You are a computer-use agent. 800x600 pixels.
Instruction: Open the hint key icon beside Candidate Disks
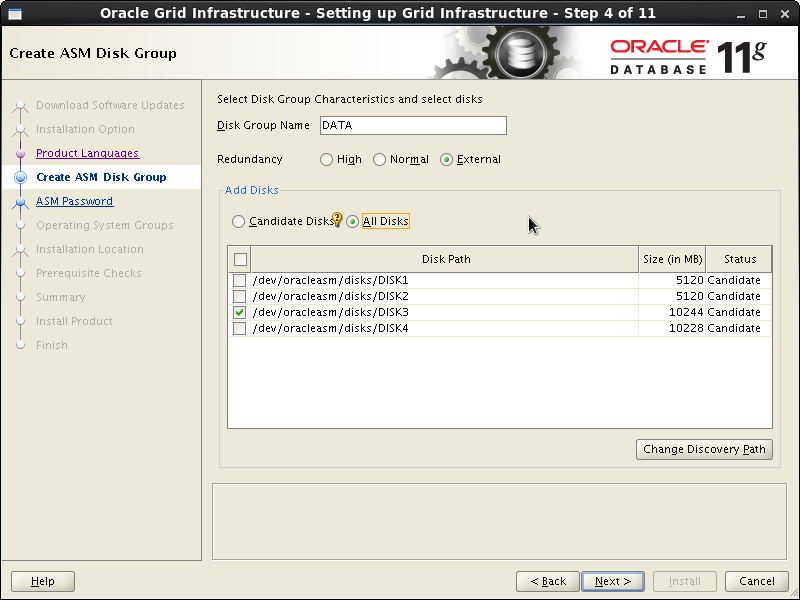click(337, 219)
